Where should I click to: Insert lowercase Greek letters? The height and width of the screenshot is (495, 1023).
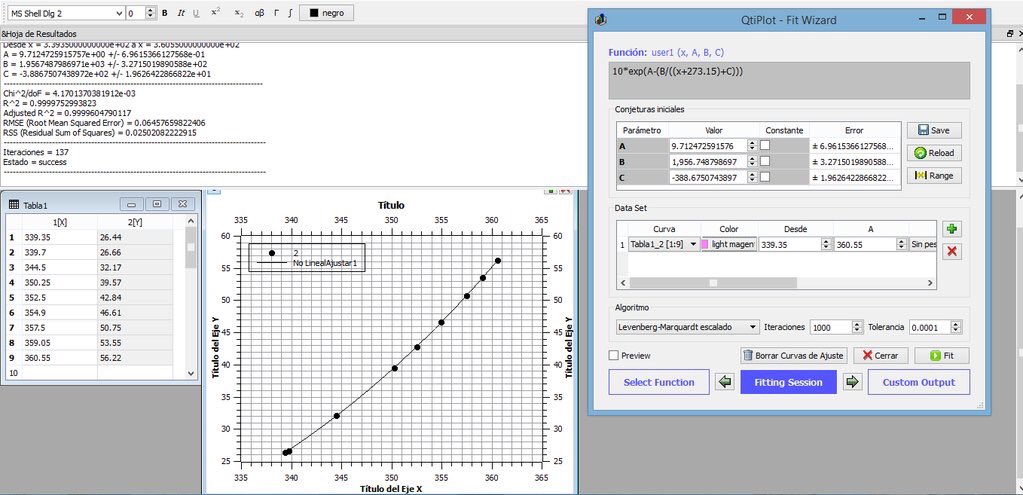pyautogui.click(x=259, y=13)
